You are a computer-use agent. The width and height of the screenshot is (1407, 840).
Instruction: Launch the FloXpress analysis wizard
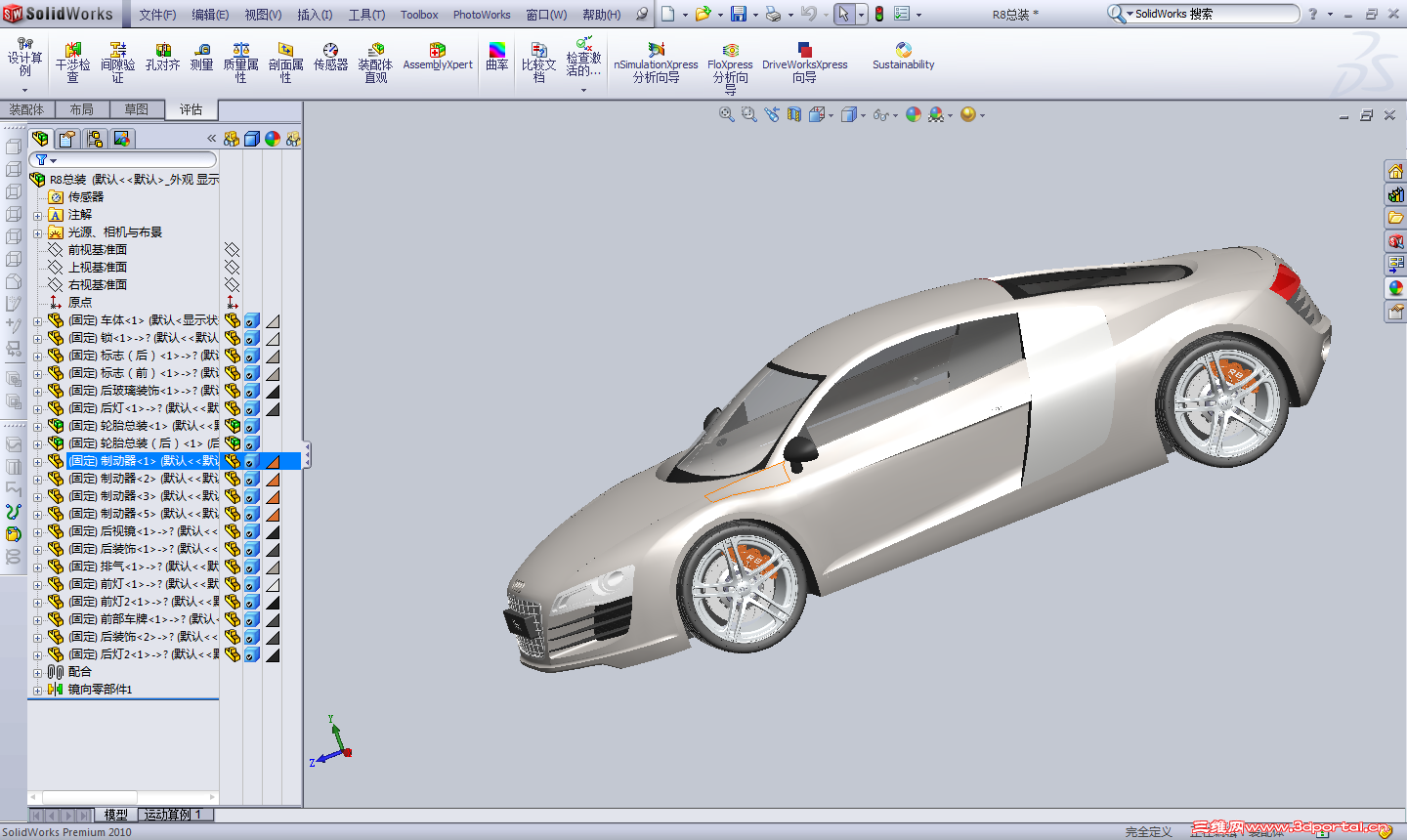730,68
